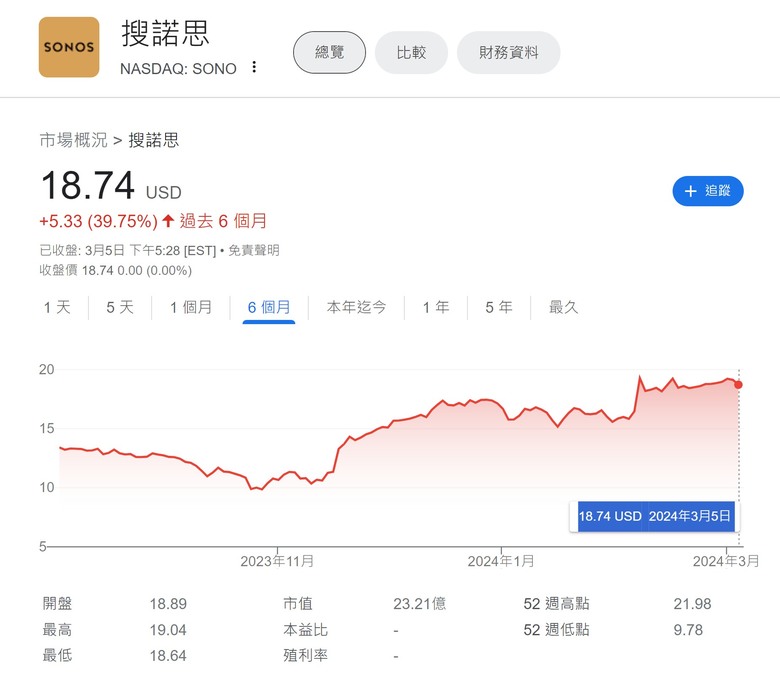Click the Sonos logo icon
This screenshot has height=679, width=780.
[x=69, y=47]
